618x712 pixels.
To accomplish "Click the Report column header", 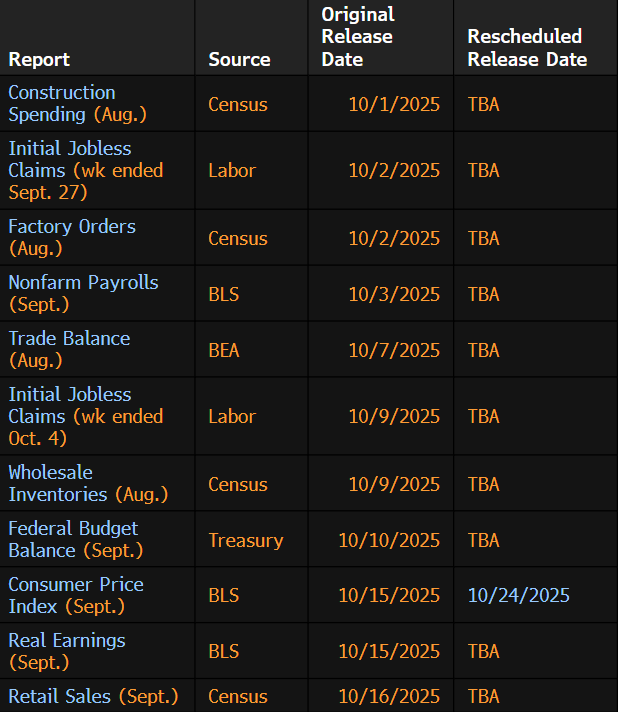I will [x=39, y=59].
